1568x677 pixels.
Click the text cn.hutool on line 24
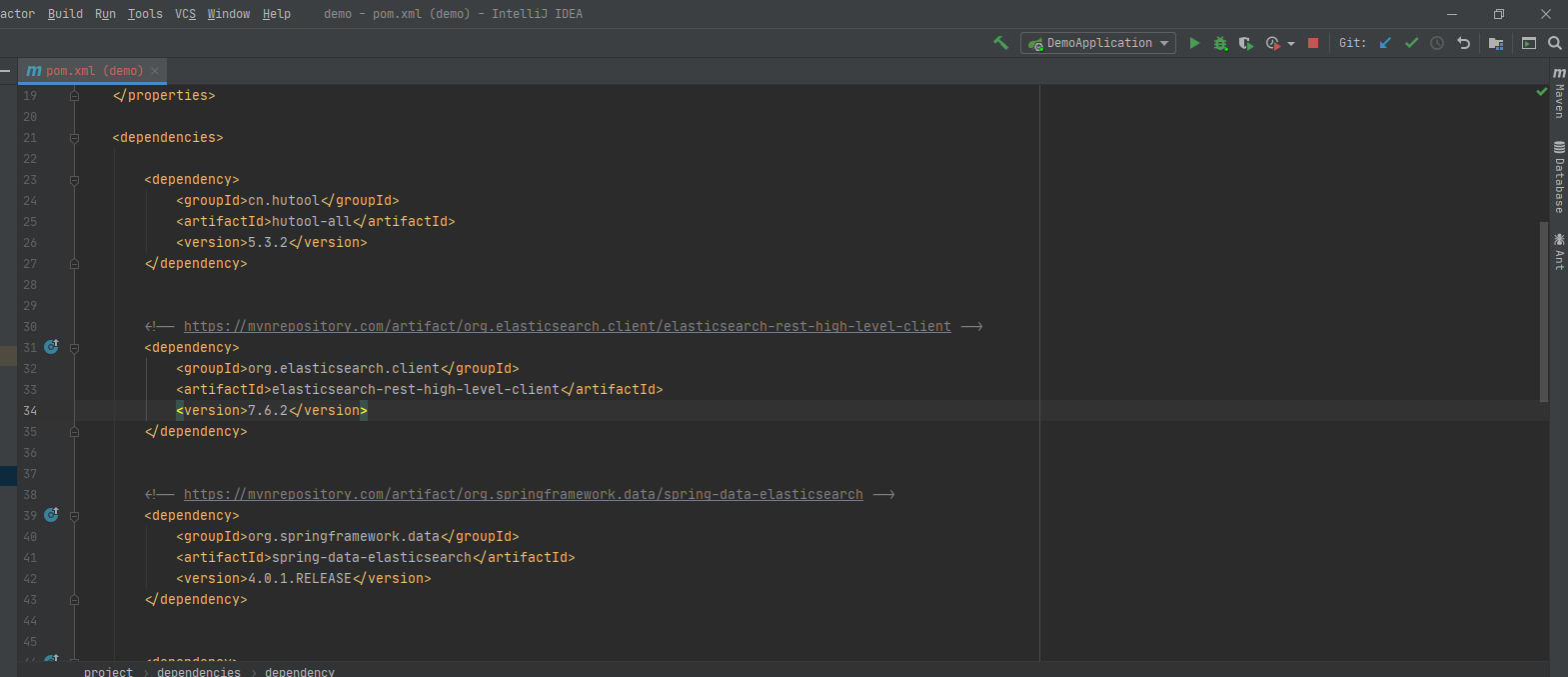(x=284, y=200)
